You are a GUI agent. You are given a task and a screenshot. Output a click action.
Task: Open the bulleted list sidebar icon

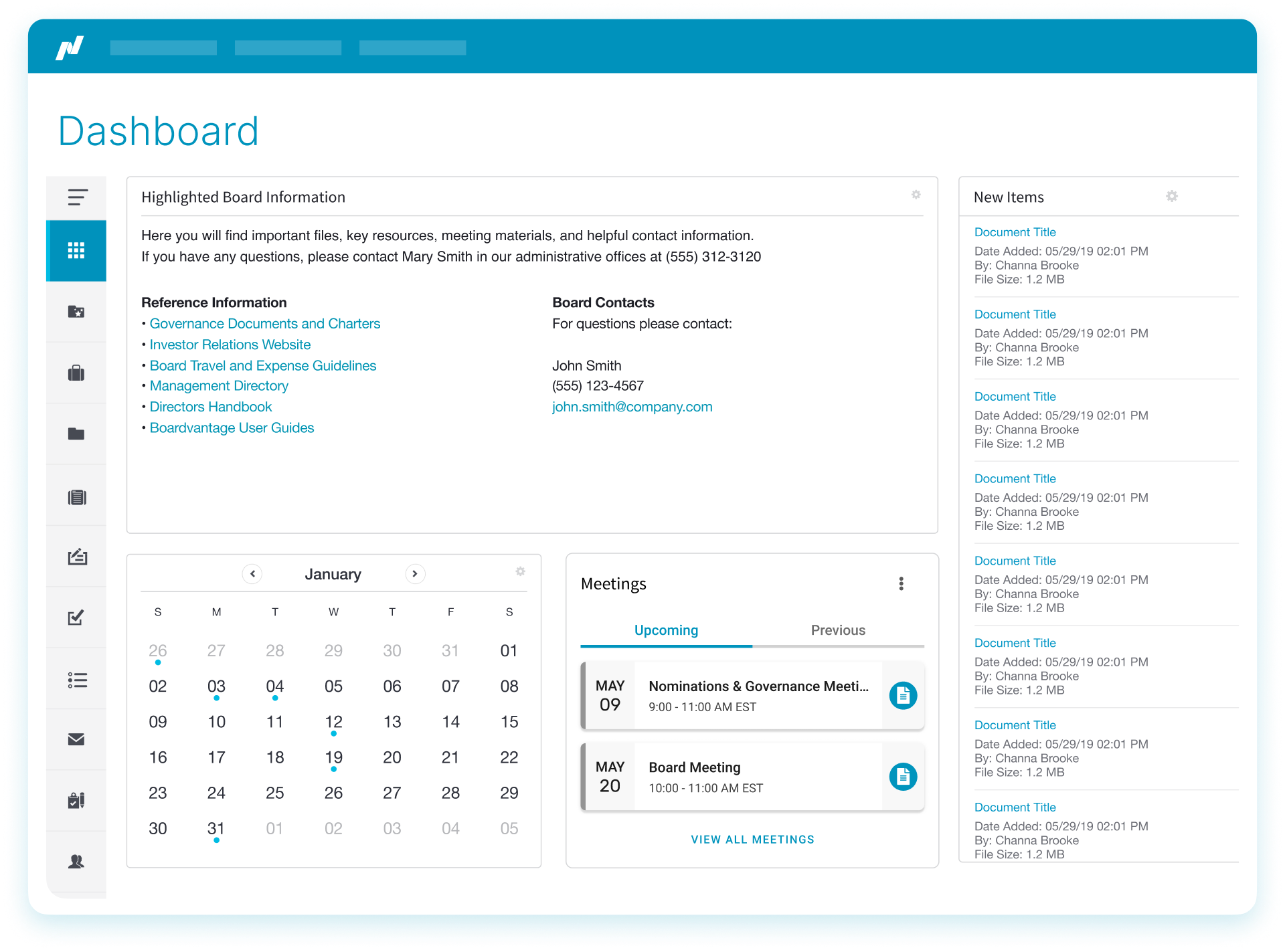point(77,680)
